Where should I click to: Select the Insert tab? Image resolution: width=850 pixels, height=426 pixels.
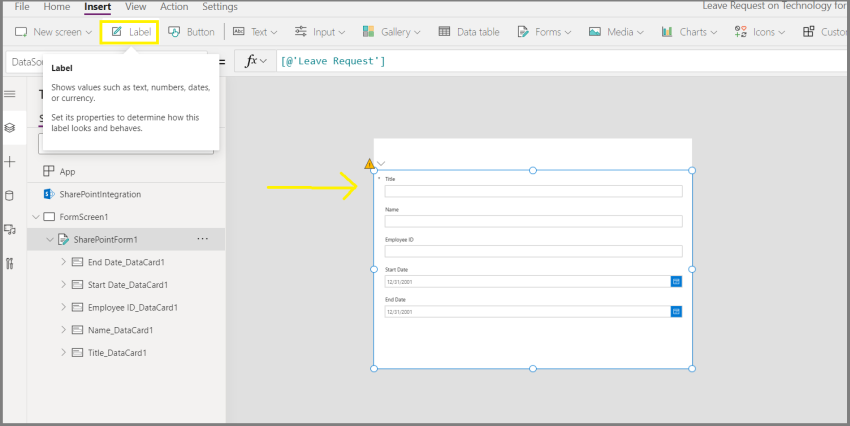tap(98, 7)
